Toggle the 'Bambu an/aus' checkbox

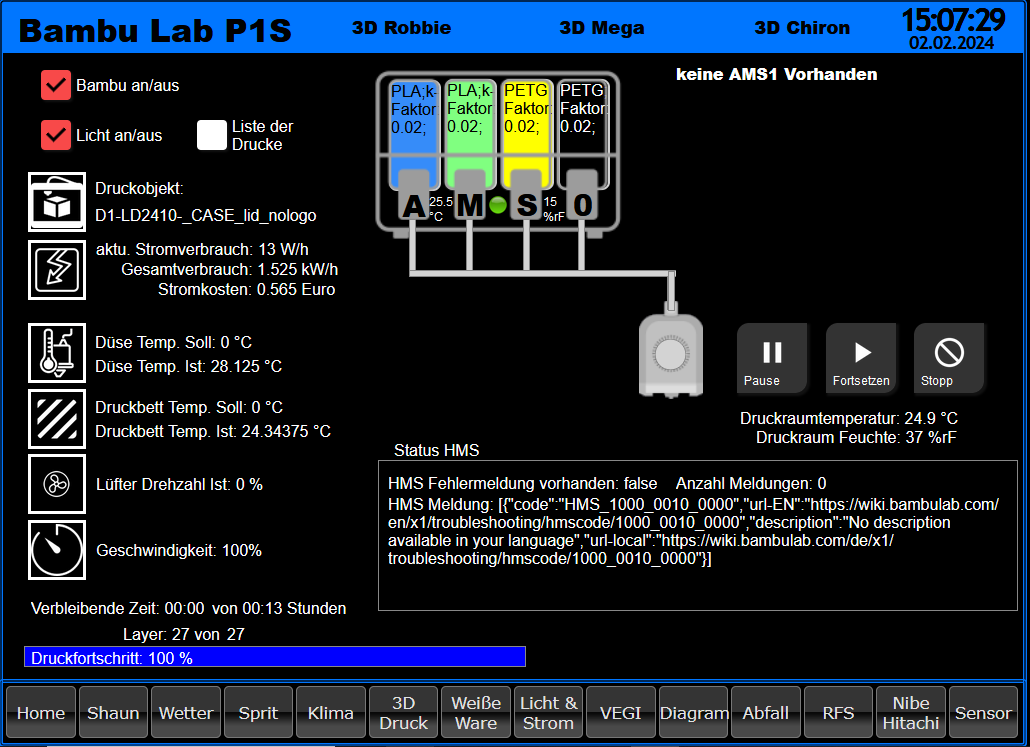pos(56,85)
